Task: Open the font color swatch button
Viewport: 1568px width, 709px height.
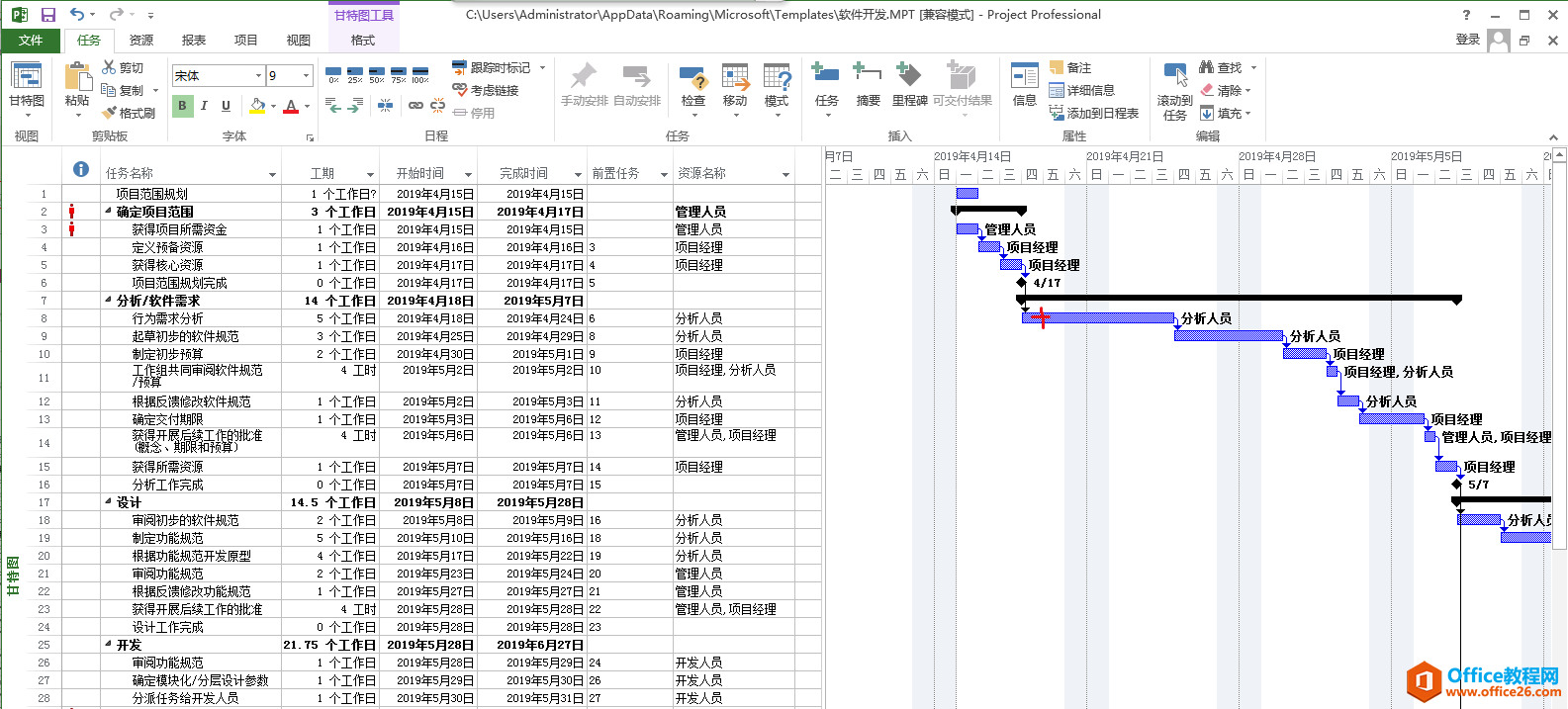Action: tap(291, 106)
